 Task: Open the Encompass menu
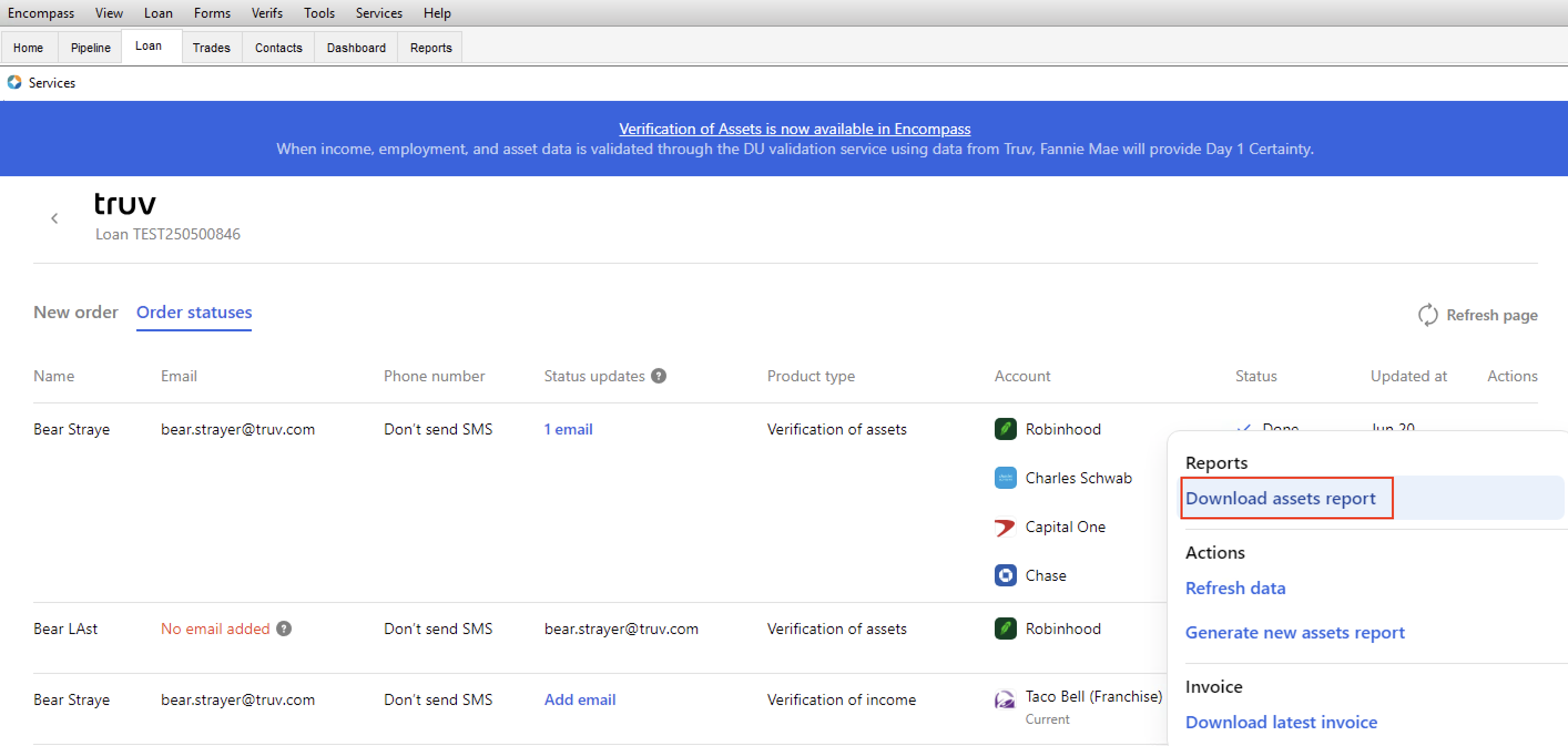[x=41, y=13]
